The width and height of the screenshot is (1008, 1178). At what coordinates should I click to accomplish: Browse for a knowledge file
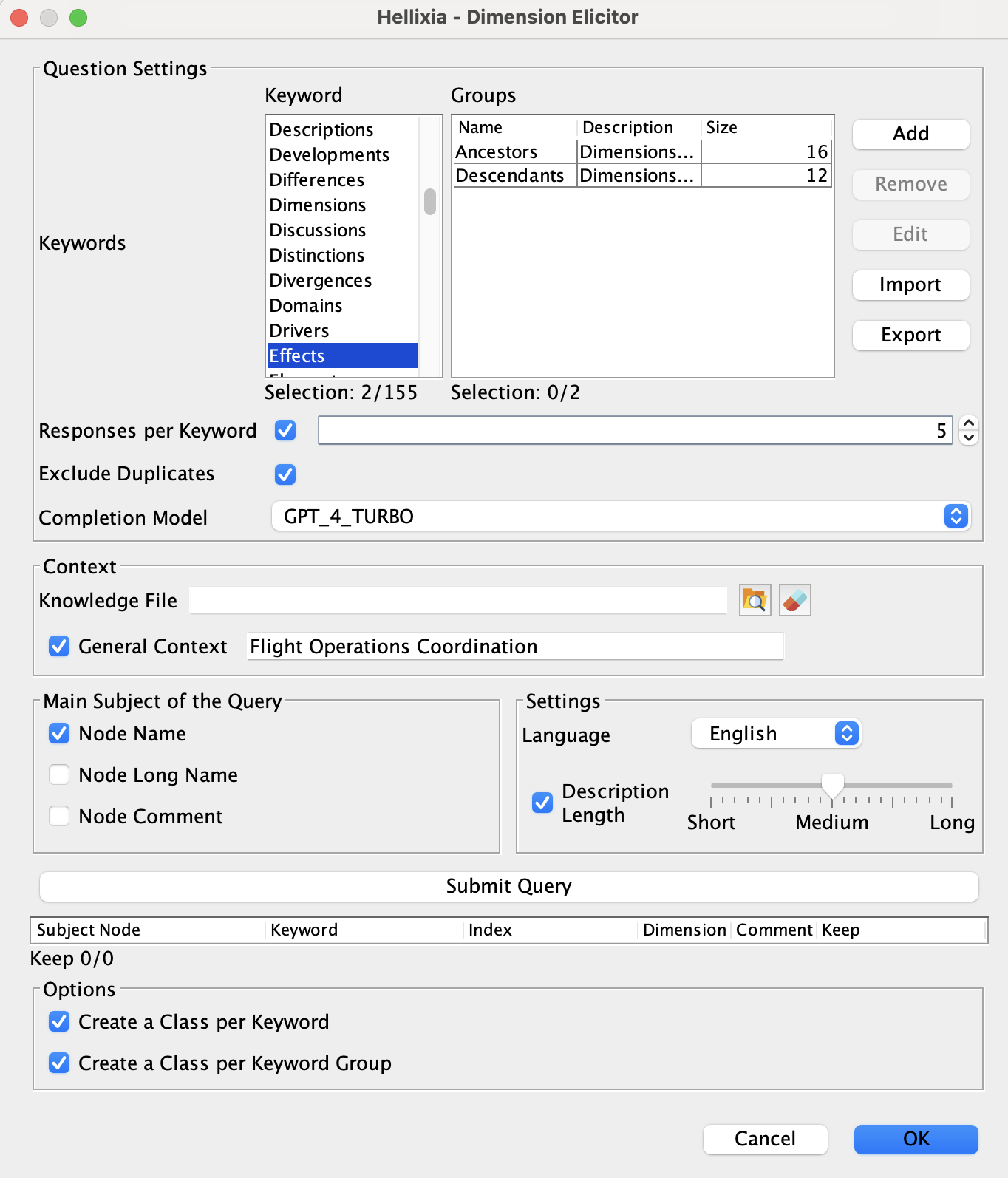click(755, 600)
